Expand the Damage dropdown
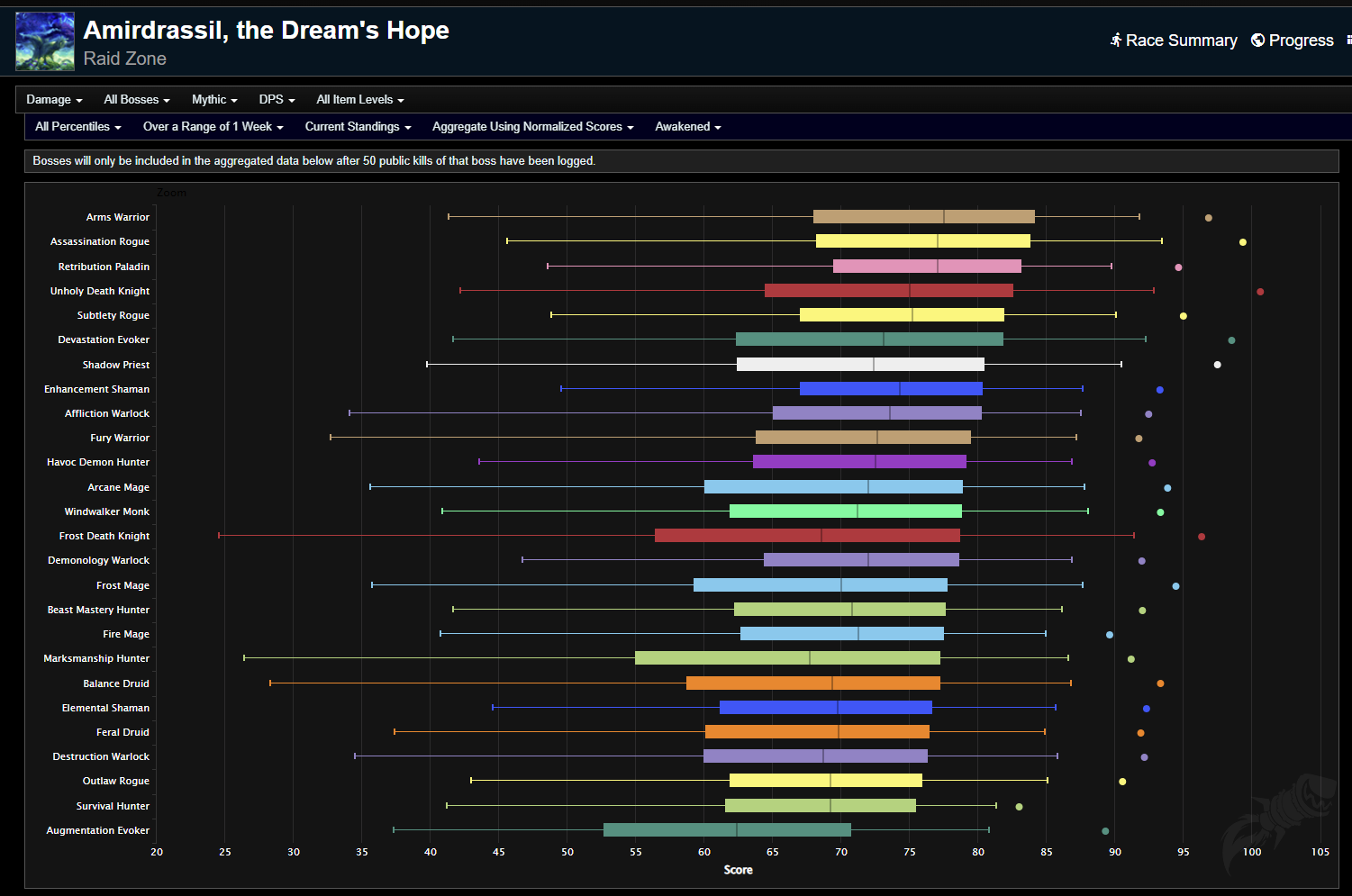Viewport: 1352px width, 896px height. [x=54, y=100]
